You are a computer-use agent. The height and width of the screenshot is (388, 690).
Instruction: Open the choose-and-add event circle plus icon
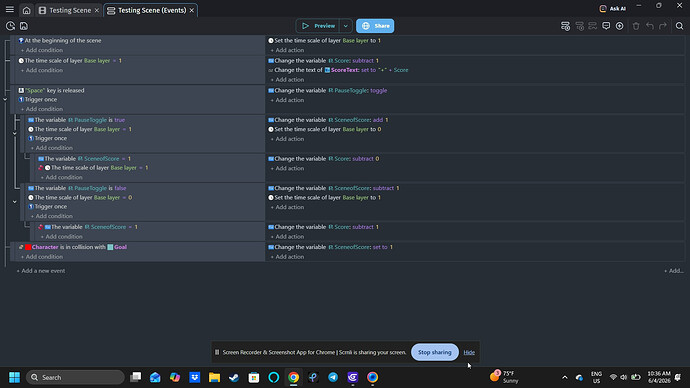click(x=620, y=26)
